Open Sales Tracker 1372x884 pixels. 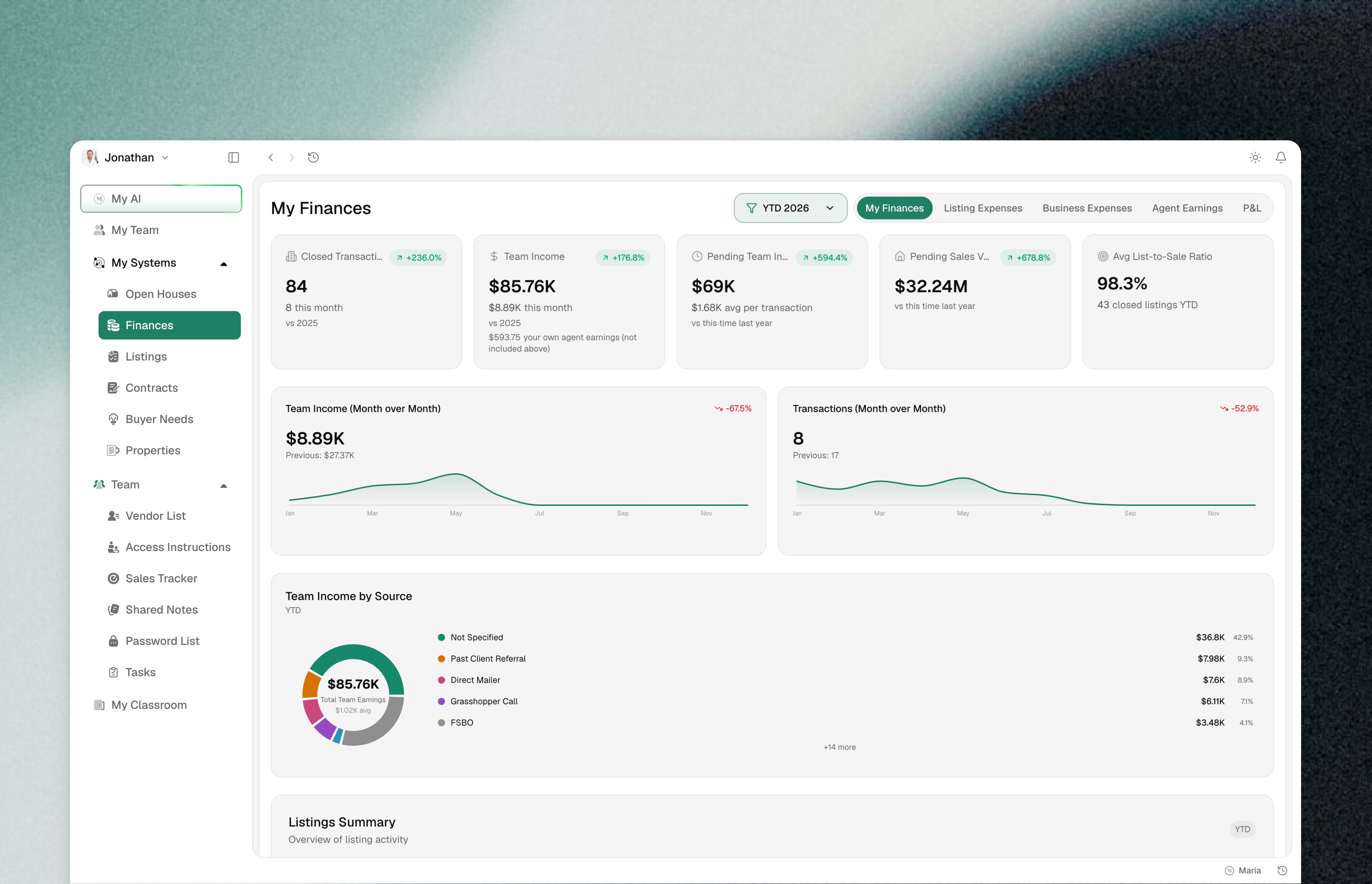coord(169,579)
